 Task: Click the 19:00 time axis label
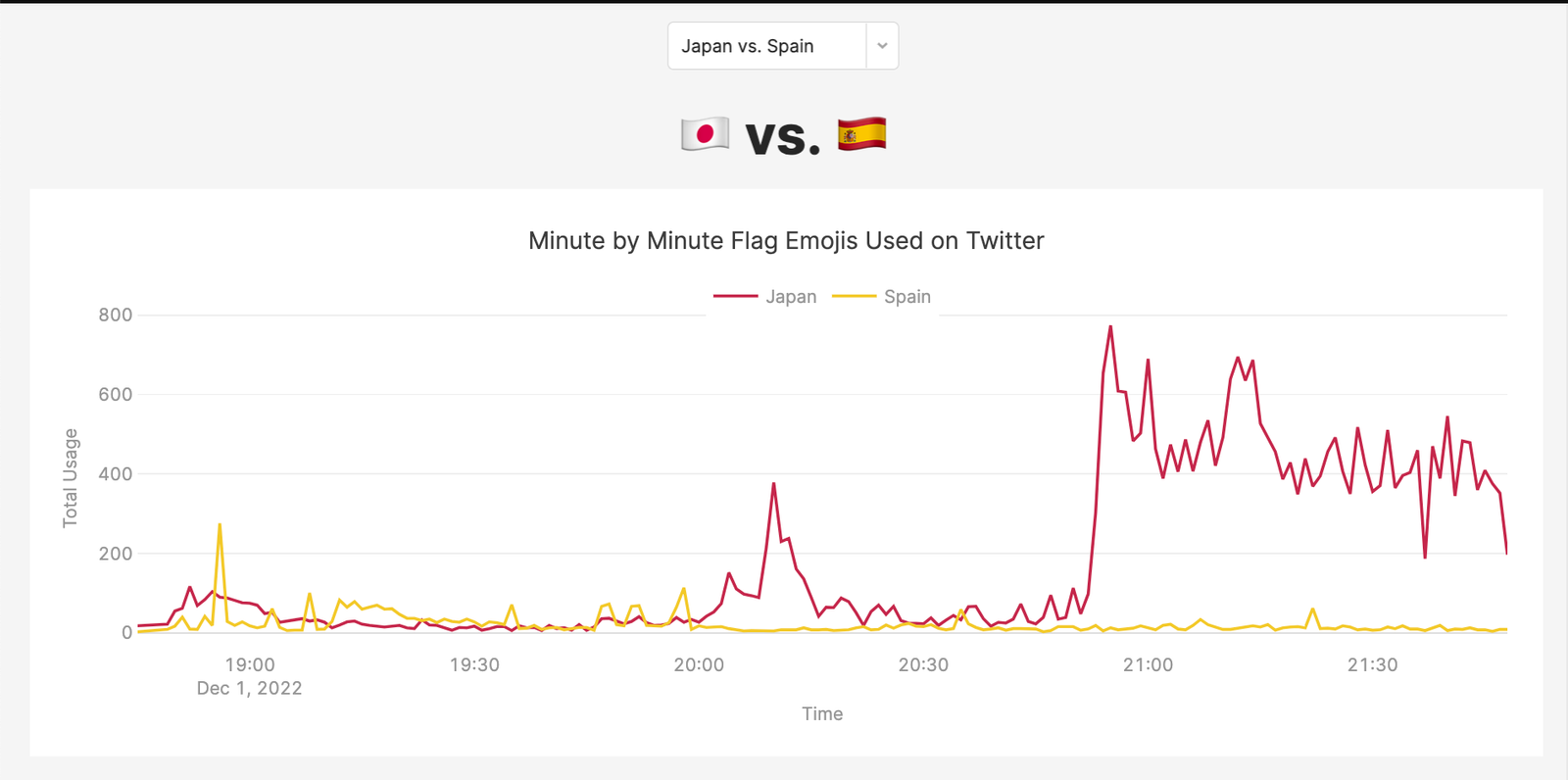(x=250, y=665)
